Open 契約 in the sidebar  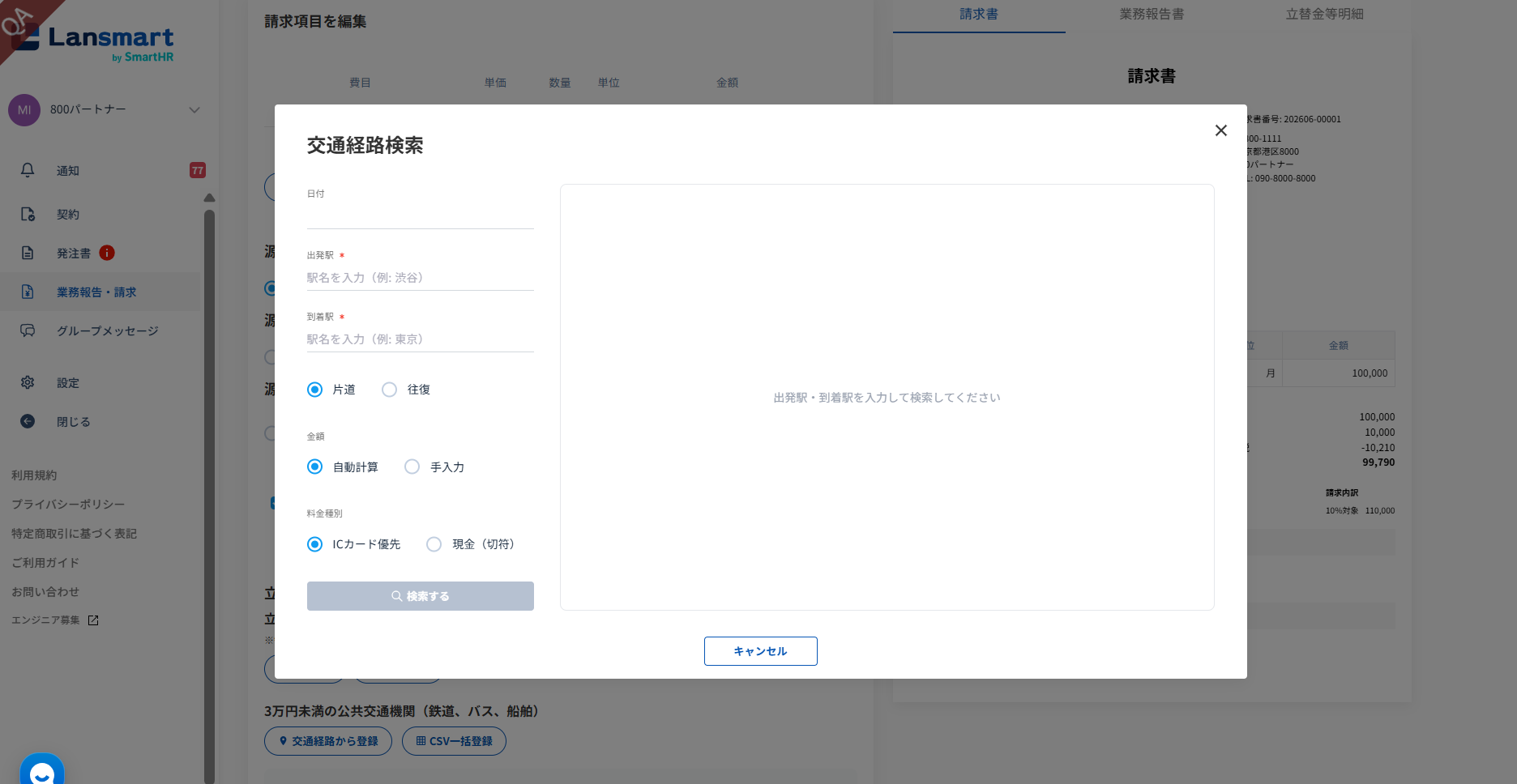68,215
